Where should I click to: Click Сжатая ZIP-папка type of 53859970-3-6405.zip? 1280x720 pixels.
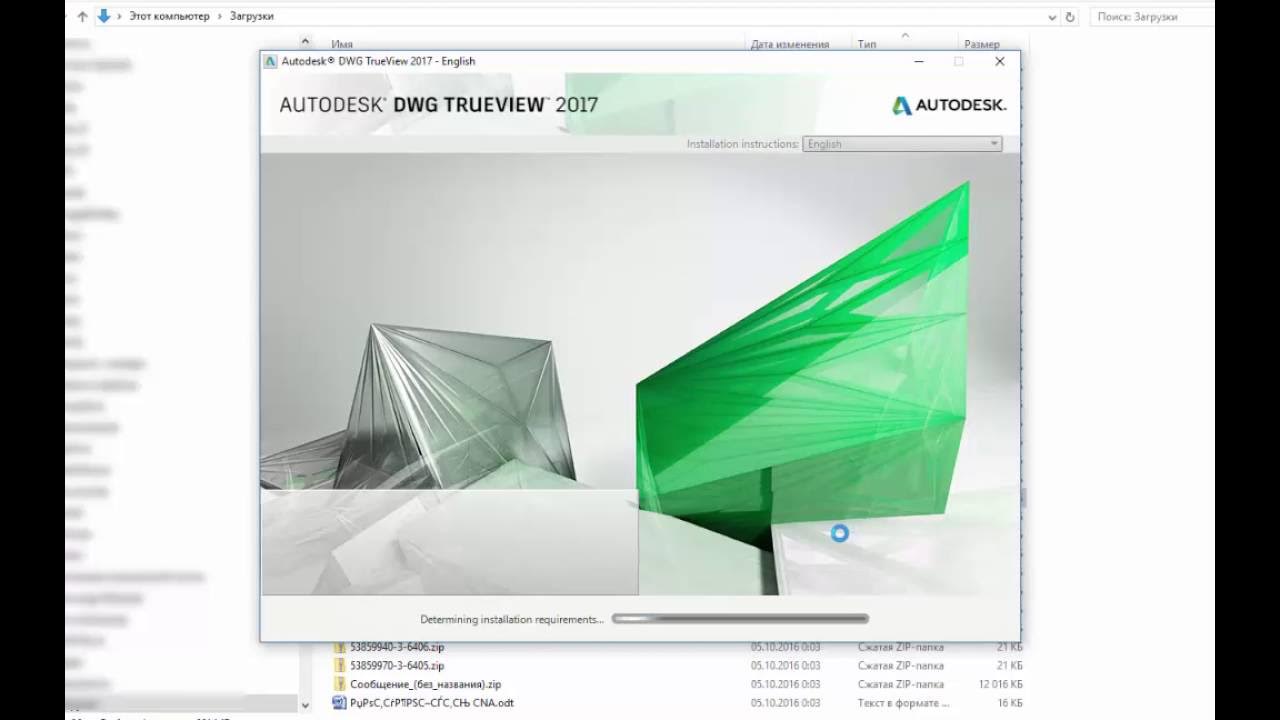click(900, 665)
